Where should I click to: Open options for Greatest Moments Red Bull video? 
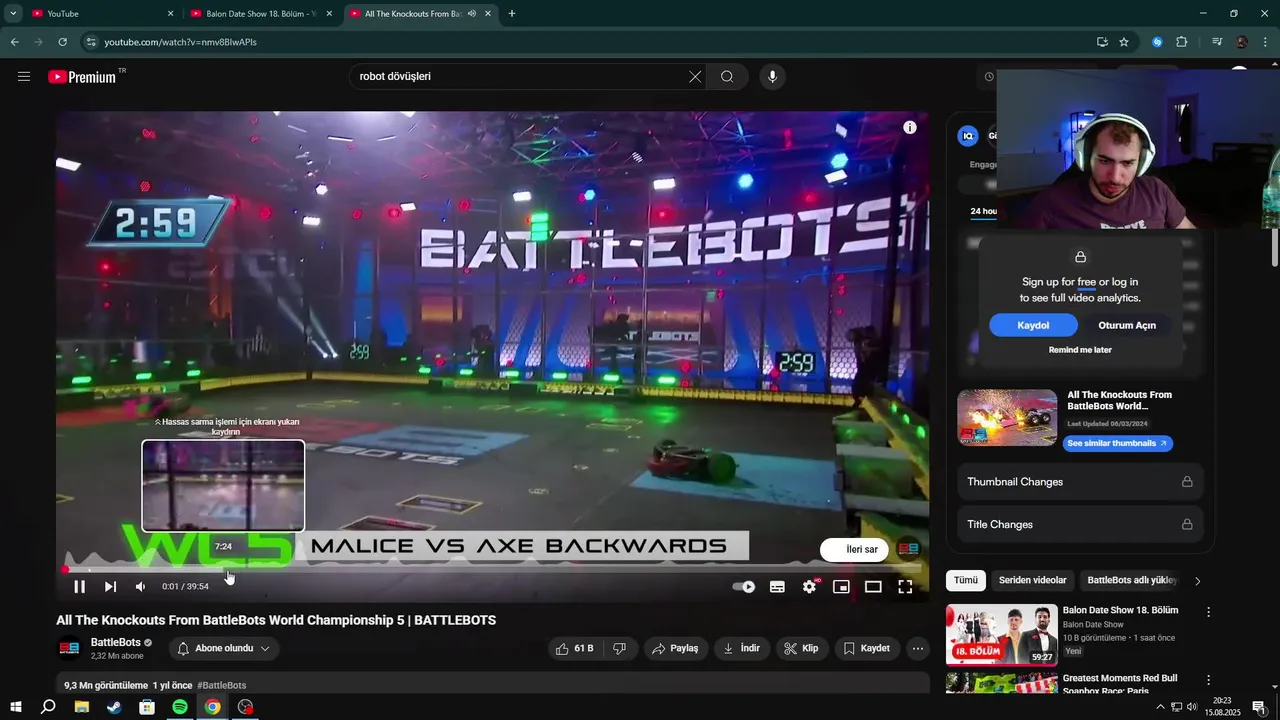[1208, 680]
